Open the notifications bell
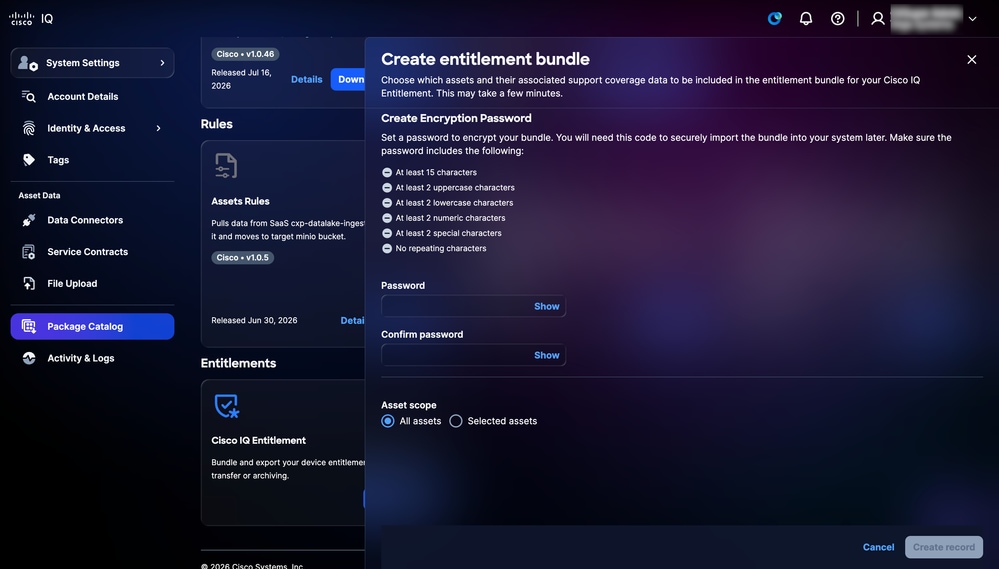 806,18
